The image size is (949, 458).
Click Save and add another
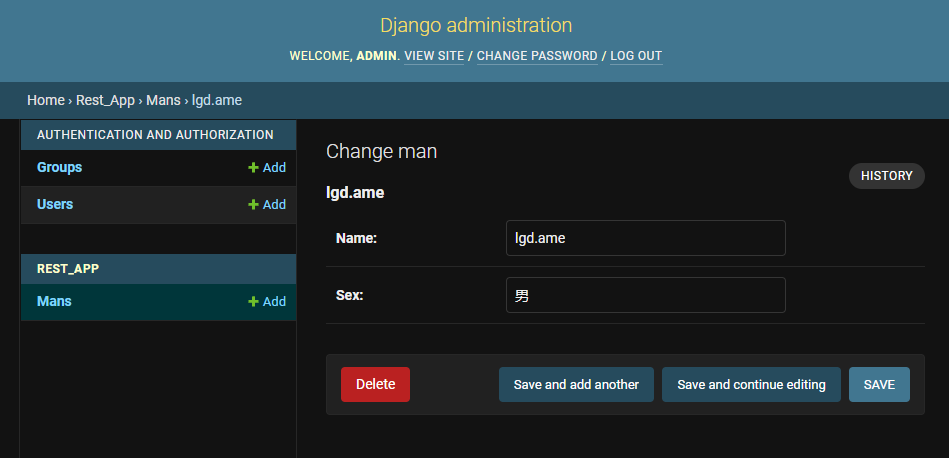click(576, 385)
